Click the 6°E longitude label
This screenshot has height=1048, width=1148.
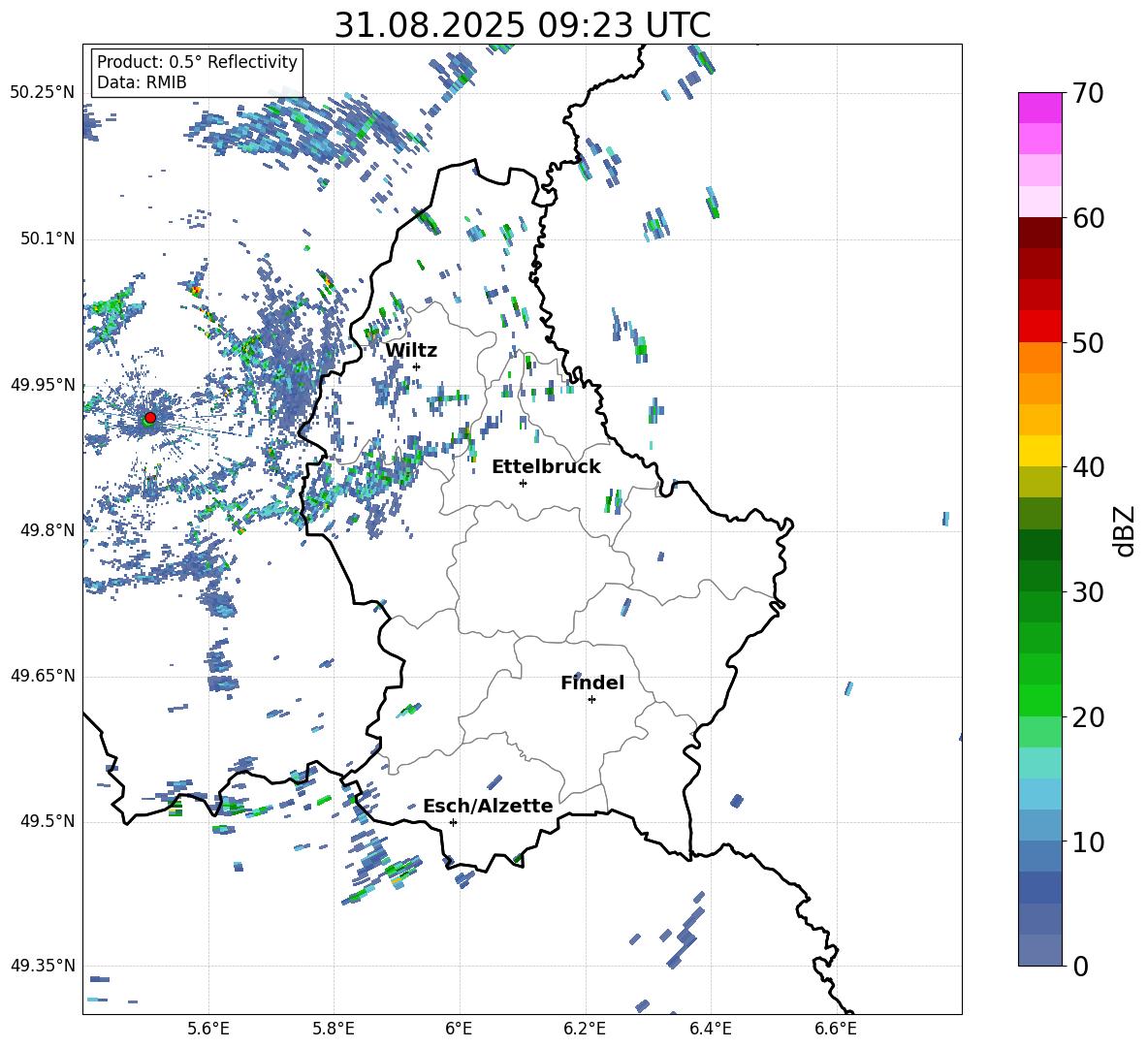pos(459,1029)
